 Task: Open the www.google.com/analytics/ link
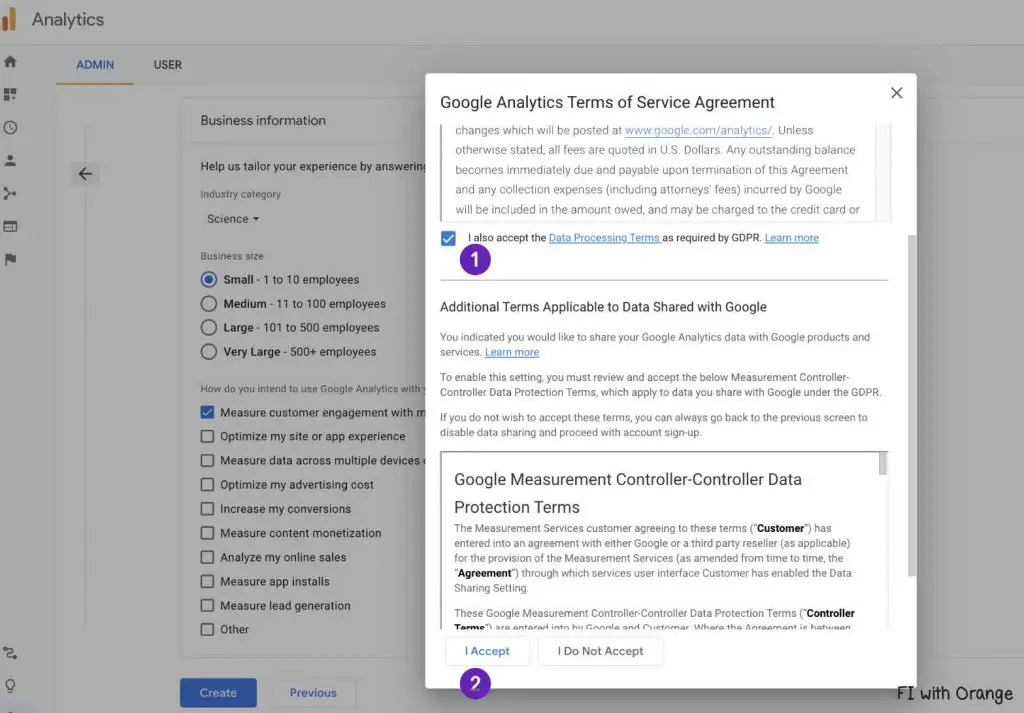pyautogui.click(x=699, y=130)
